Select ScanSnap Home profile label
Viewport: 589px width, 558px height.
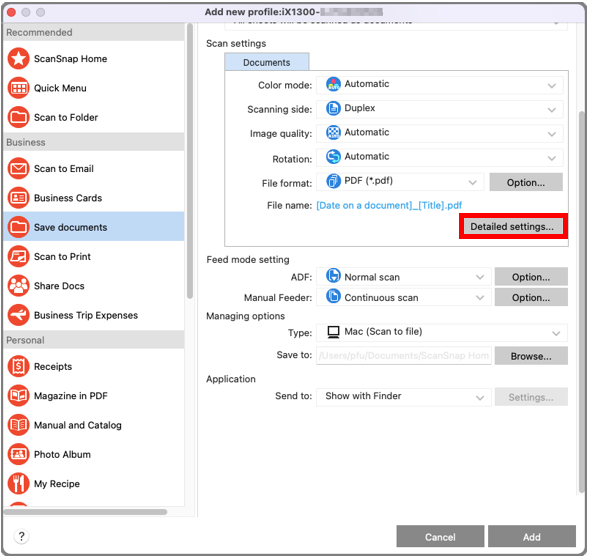coord(71,59)
